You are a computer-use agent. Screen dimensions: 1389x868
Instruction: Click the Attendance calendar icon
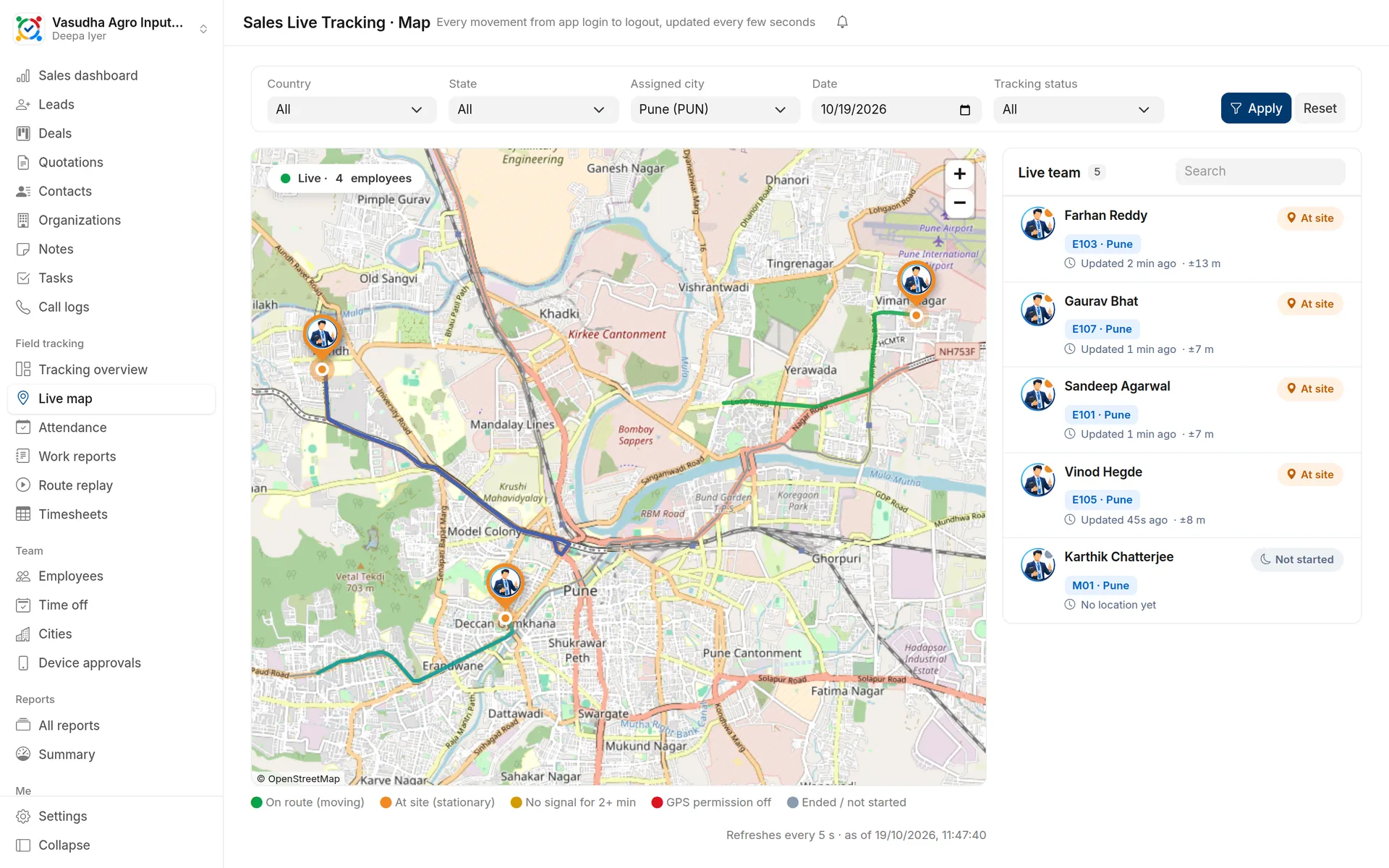pyautogui.click(x=23, y=427)
